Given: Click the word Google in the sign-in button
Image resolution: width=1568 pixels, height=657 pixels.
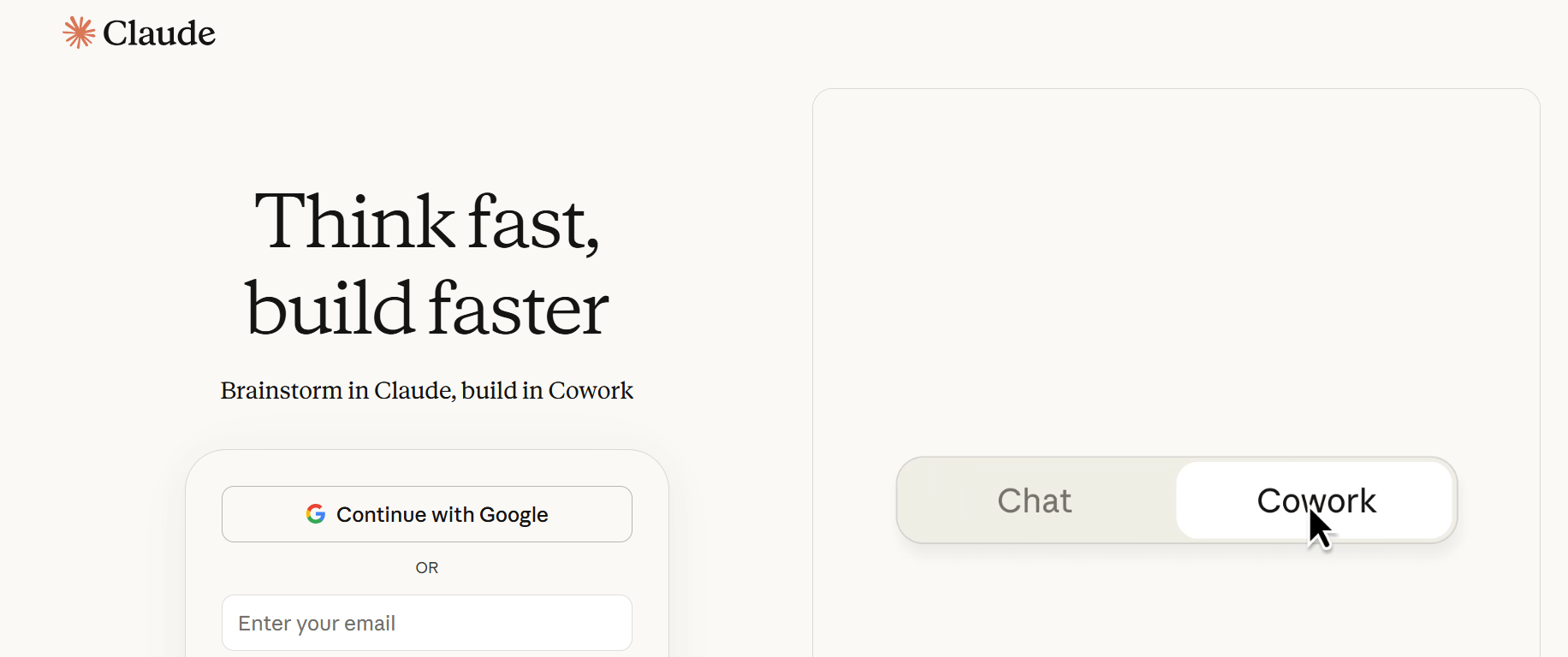Looking at the screenshot, I should click(514, 515).
